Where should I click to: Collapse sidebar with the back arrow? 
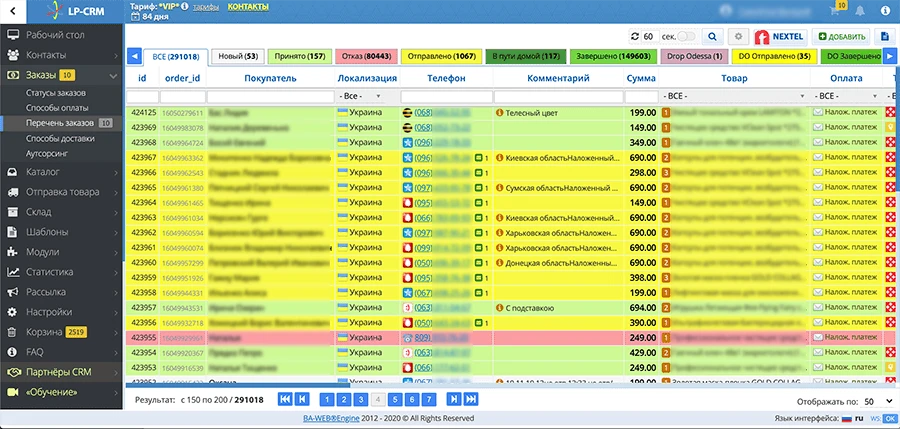tap(13, 10)
